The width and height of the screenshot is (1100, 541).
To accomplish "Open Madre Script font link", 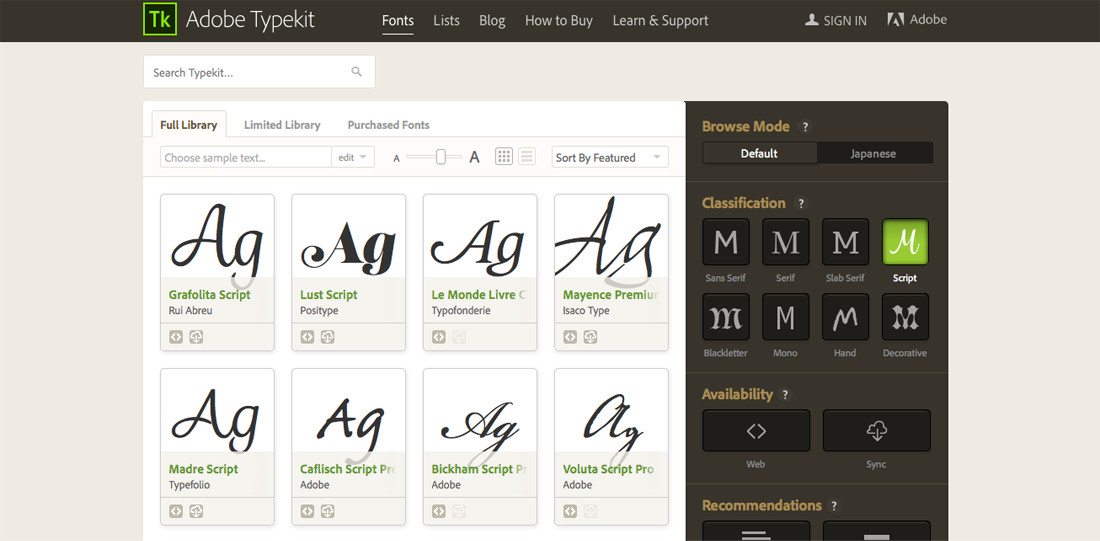I will coord(203,469).
